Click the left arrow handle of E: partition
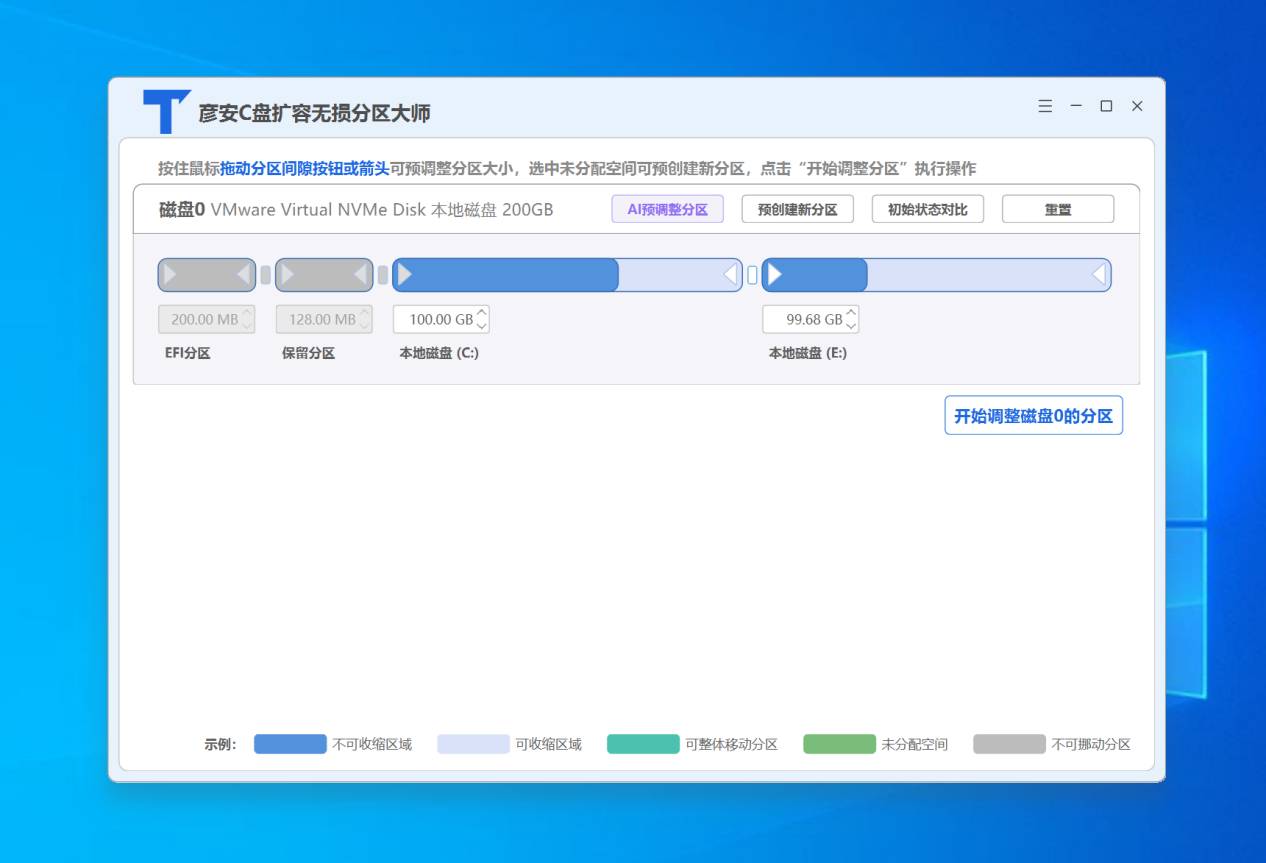1266x863 pixels. [774, 274]
